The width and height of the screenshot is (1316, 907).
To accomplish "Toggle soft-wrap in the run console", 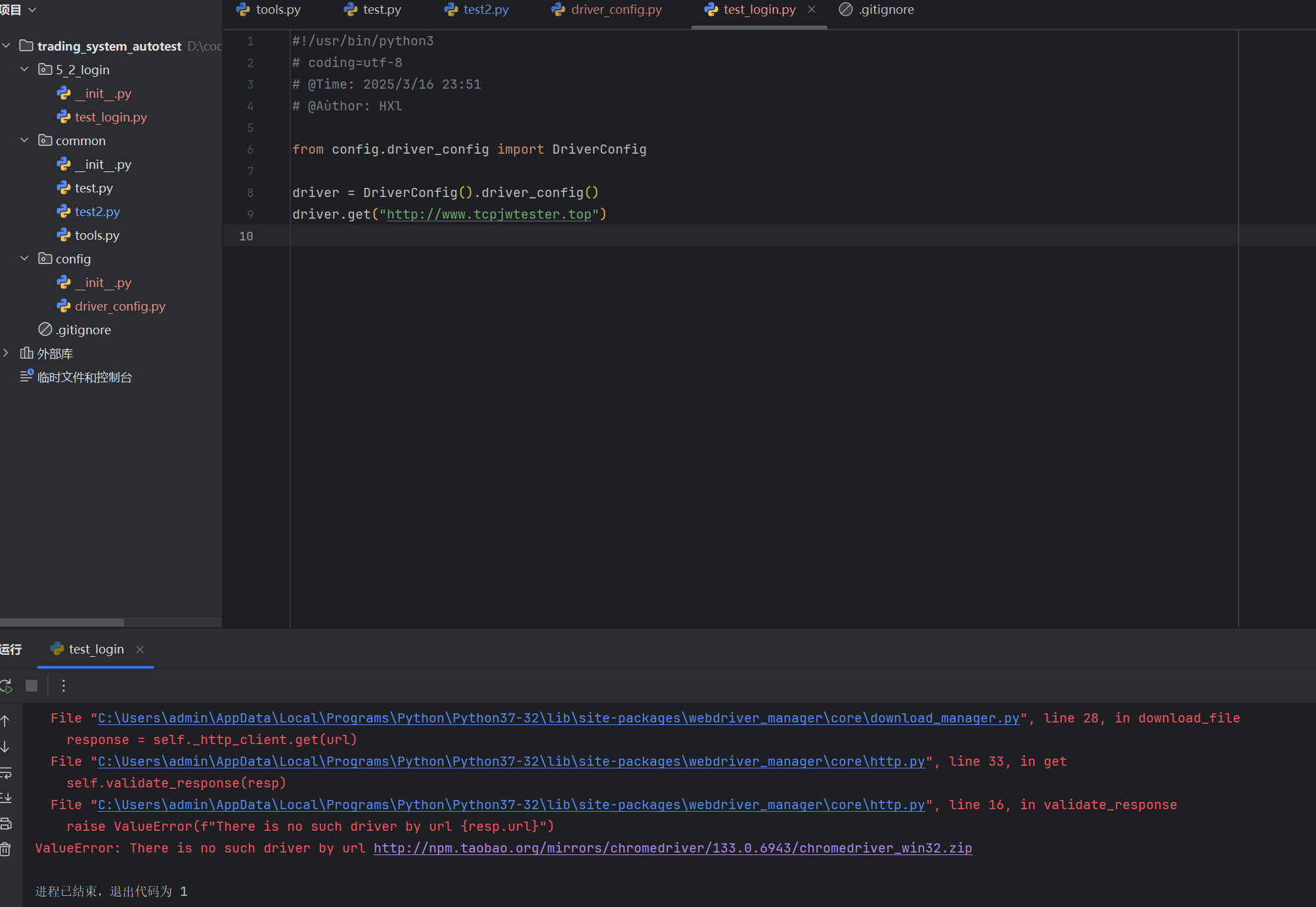I will pyautogui.click(x=5, y=773).
